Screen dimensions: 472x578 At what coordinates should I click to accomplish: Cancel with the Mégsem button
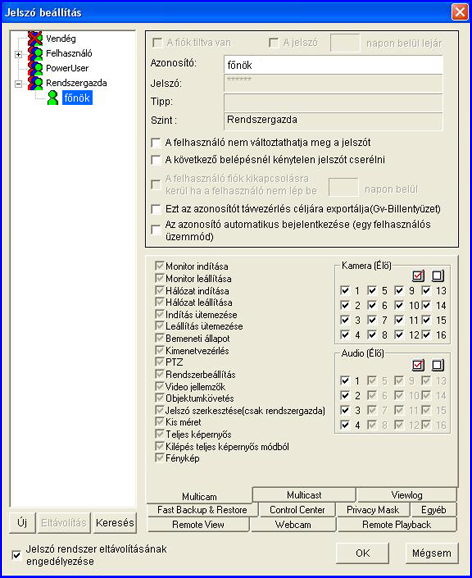tap(432, 553)
